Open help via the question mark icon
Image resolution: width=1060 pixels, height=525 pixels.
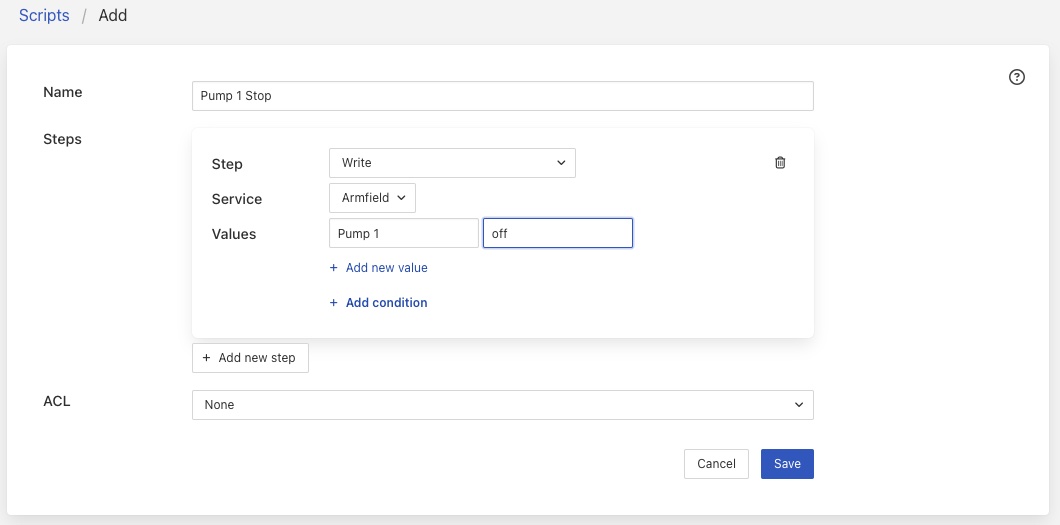click(x=1017, y=77)
